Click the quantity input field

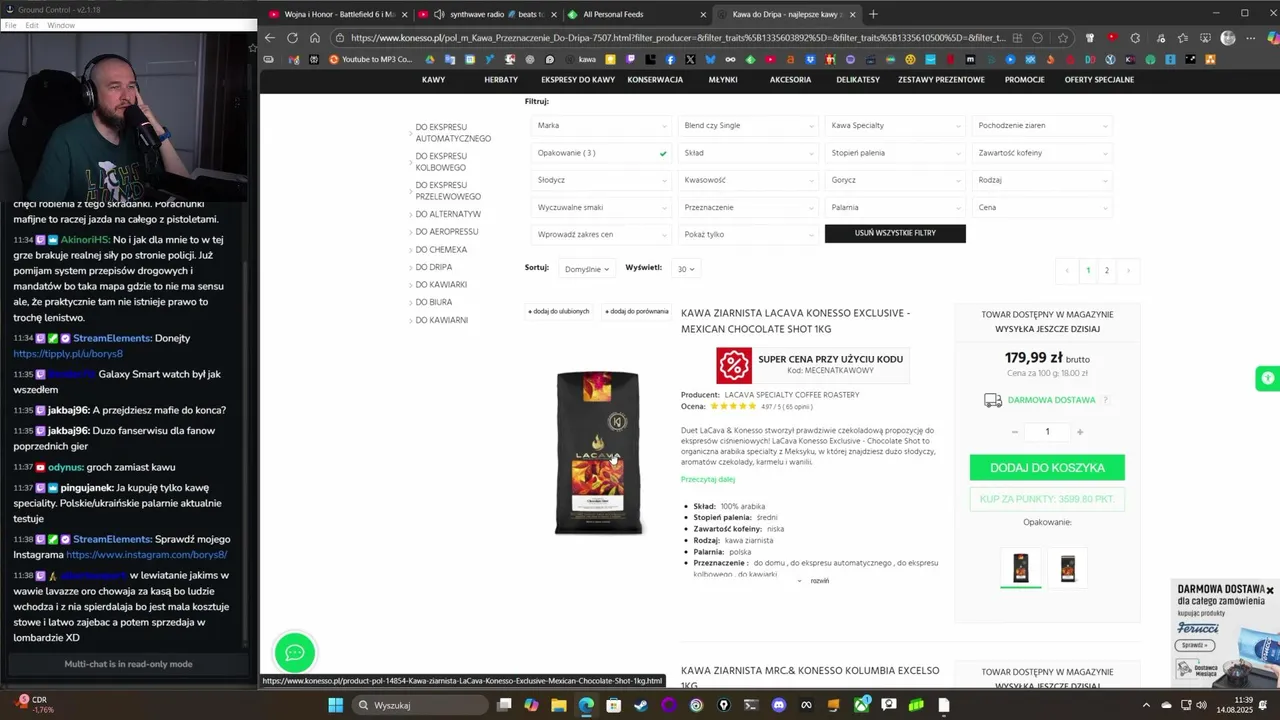(1047, 432)
